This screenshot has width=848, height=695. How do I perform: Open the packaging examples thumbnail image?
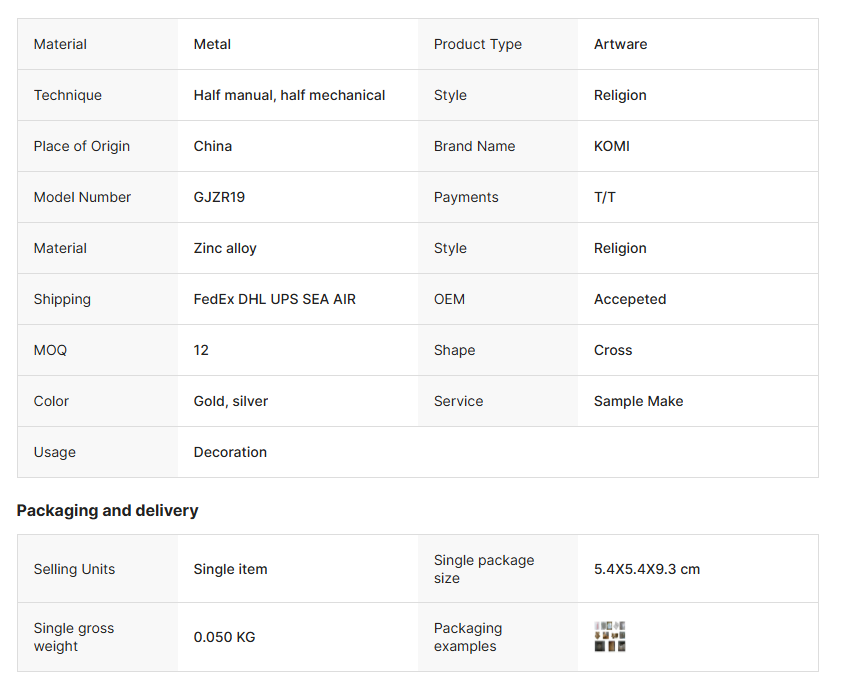point(610,637)
